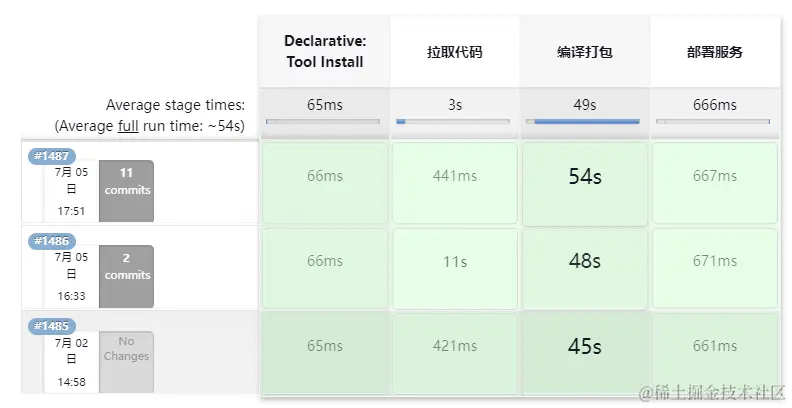The height and width of the screenshot is (408, 792).
Task: Select the 441ms 拉取代码 cell
Action: pyautogui.click(x=454, y=176)
